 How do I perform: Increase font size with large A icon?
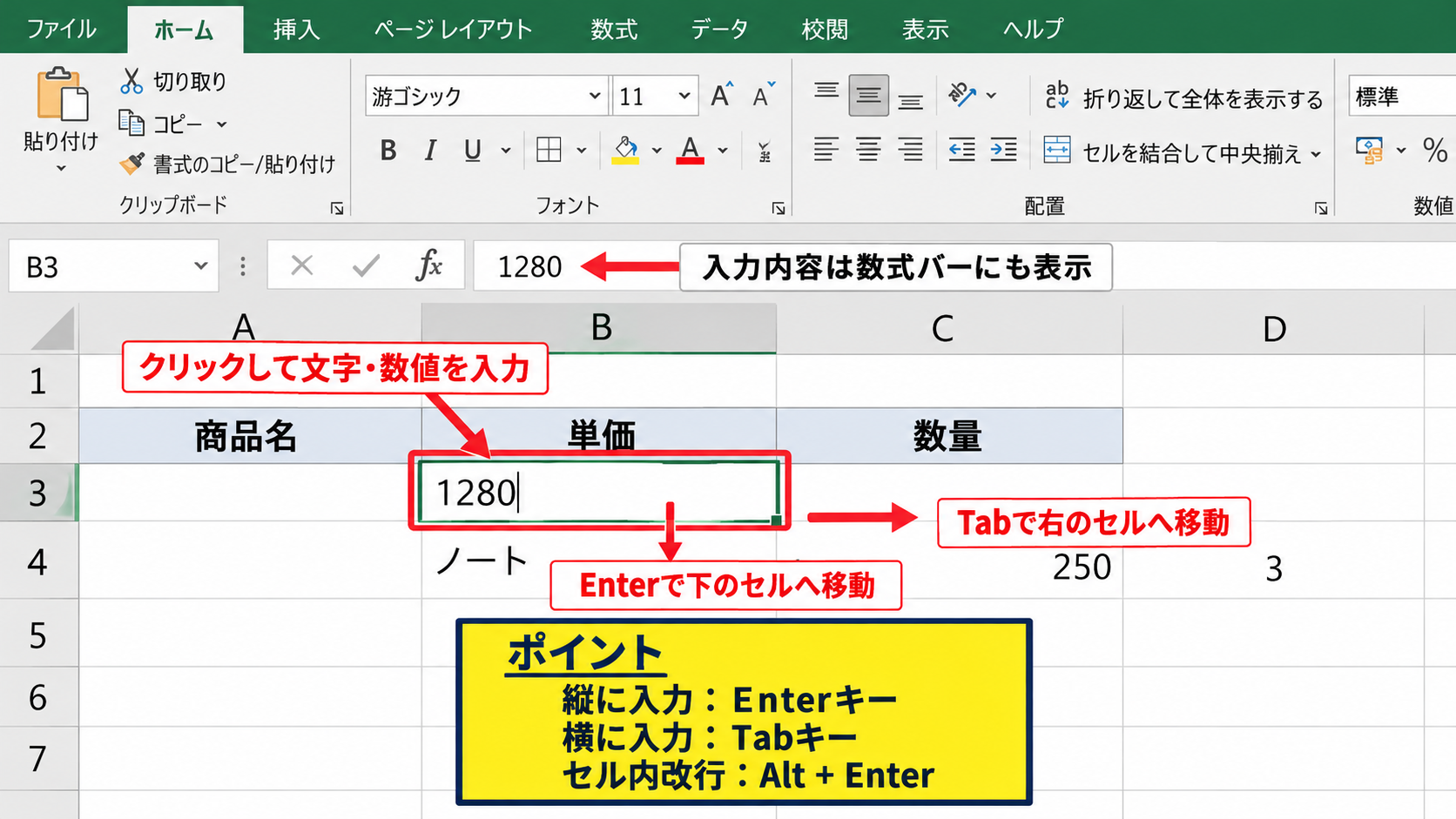721,95
